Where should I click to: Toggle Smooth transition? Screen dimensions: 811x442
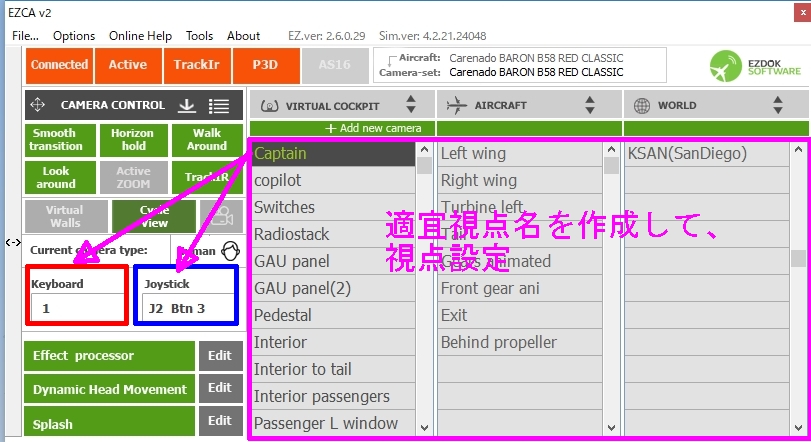(x=61, y=140)
